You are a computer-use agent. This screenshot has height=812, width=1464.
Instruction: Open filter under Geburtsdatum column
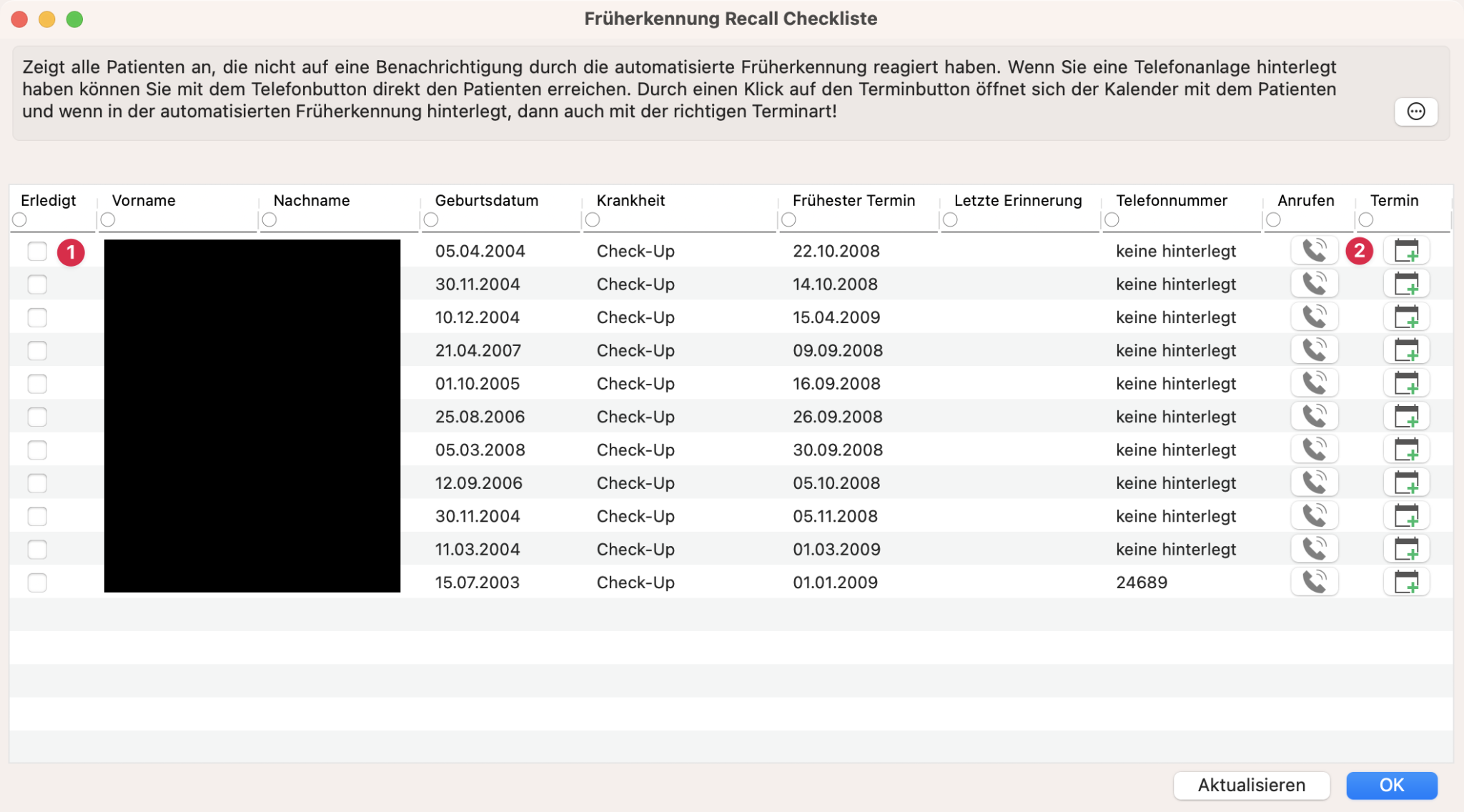[x=431, y=219]
